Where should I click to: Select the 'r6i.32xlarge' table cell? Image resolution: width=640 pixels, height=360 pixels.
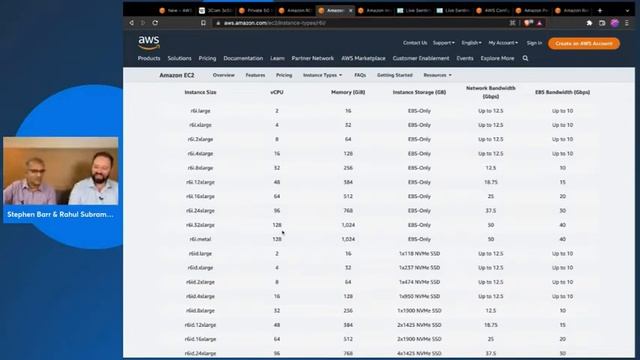(x=200, y=225)
